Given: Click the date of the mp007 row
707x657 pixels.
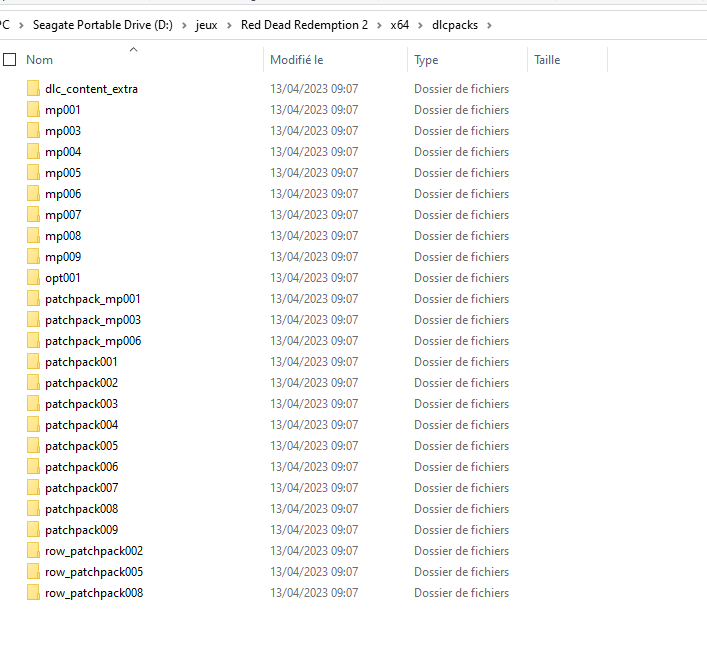Looking at the screenshot, I should pos(314,215).
